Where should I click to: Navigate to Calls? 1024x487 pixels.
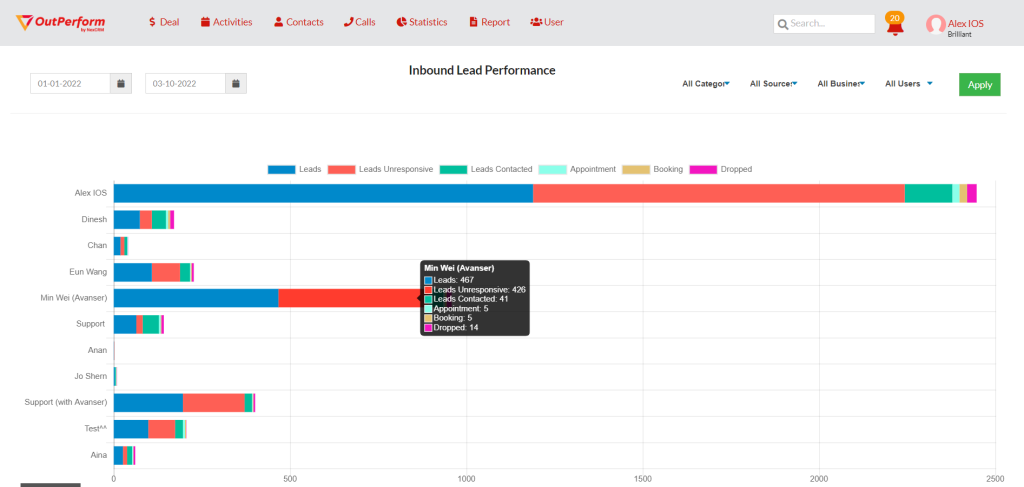[359, 22]
